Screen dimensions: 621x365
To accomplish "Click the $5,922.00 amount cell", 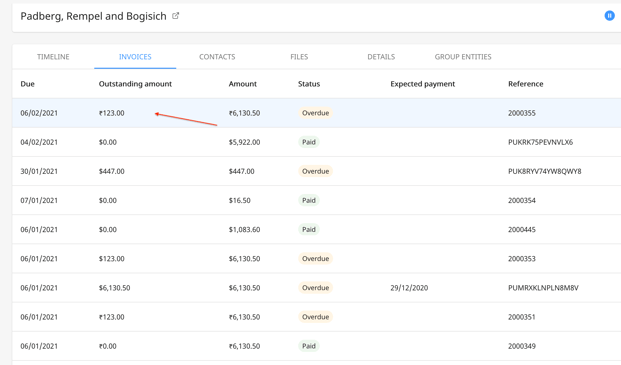I will pos(244,142).
